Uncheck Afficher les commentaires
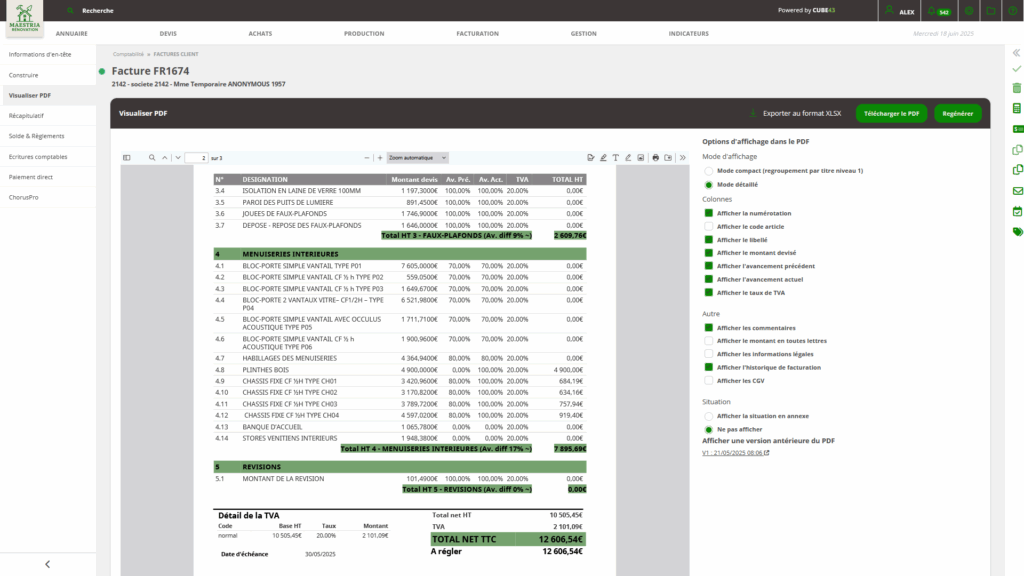 pyautogui.click(x=709, y=328)
